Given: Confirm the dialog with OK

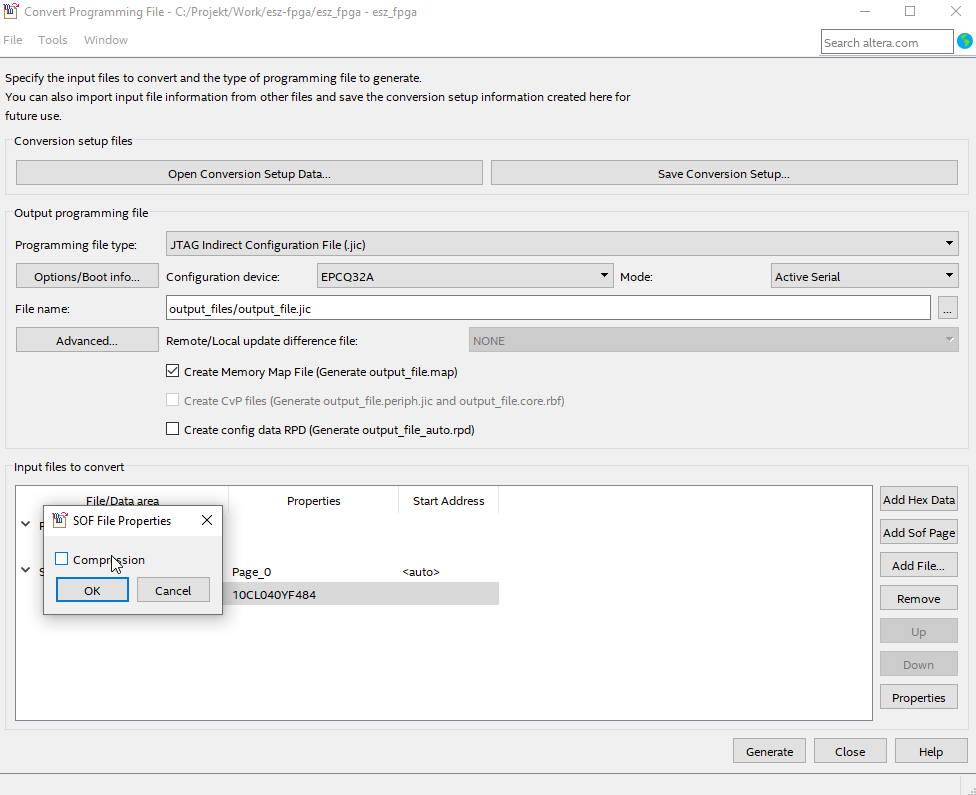Looking at the screenshot, I should click(x=92, y=590).
